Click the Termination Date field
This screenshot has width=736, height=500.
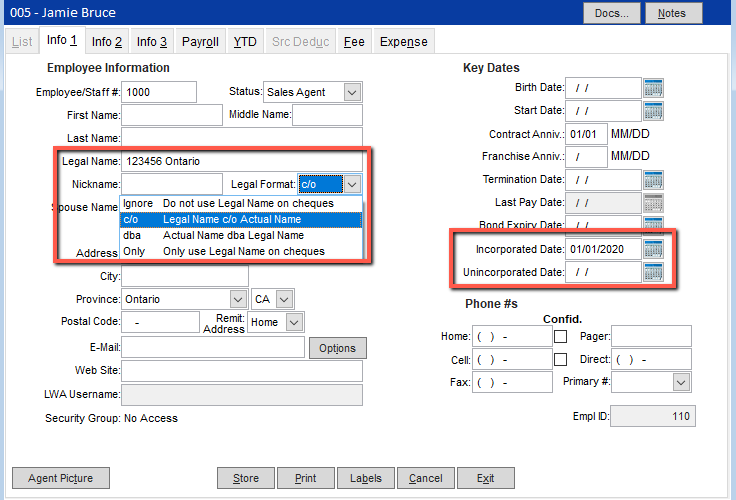(603, 180)
